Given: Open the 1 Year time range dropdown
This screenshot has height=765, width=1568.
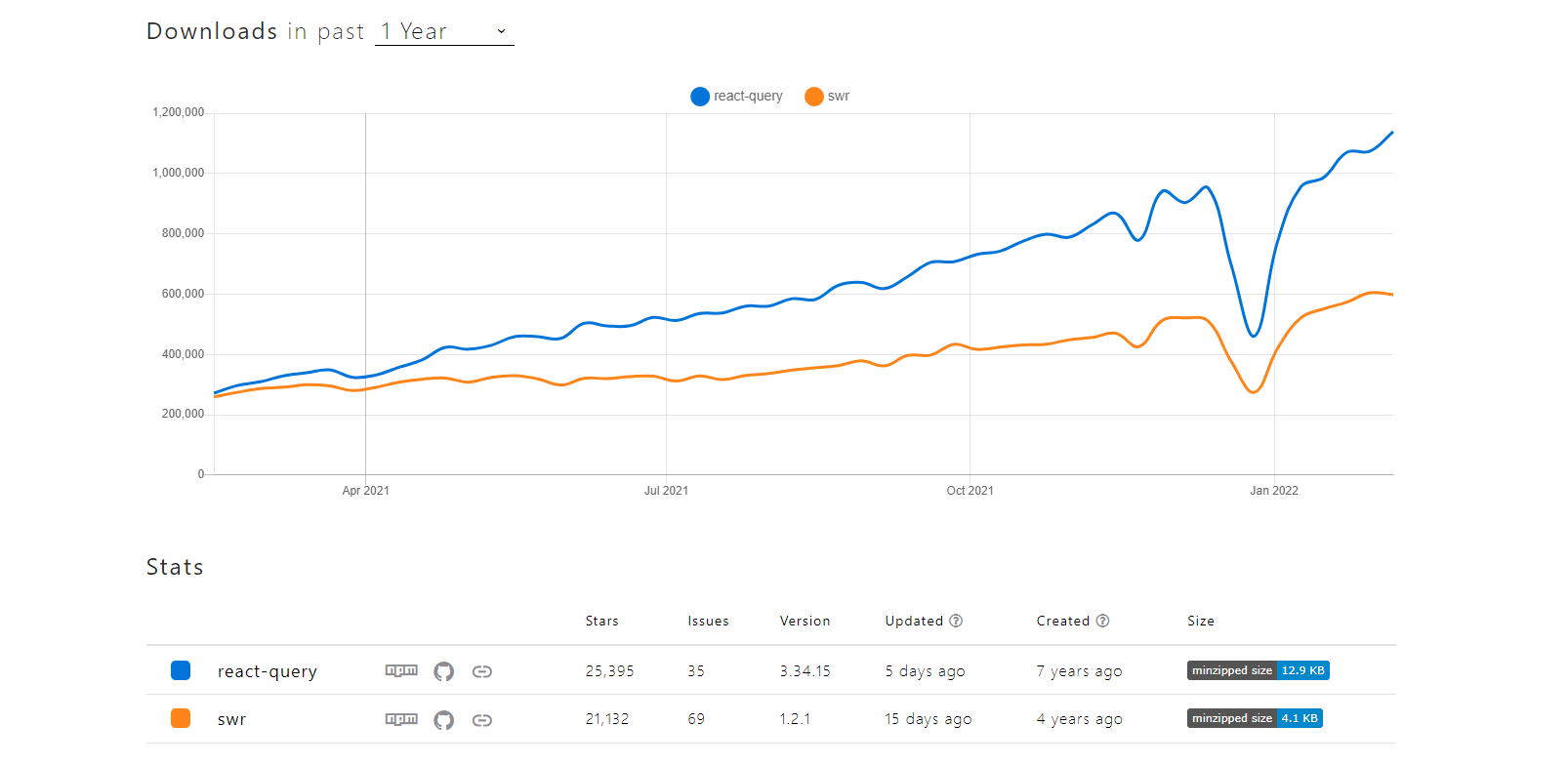Looking at the screenshot, I should (x=444, y=32).
